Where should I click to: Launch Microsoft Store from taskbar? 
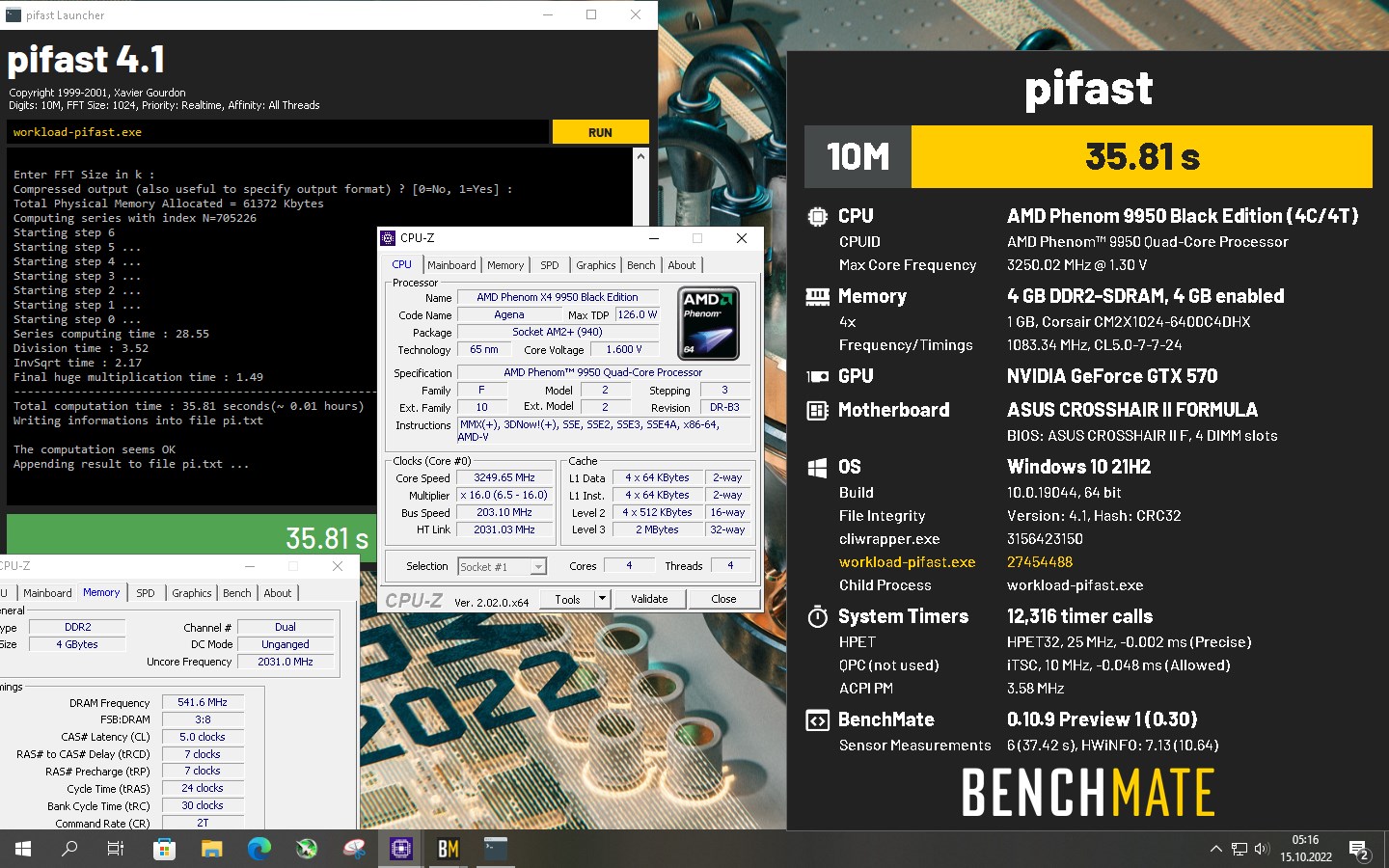tap(164, 849)
